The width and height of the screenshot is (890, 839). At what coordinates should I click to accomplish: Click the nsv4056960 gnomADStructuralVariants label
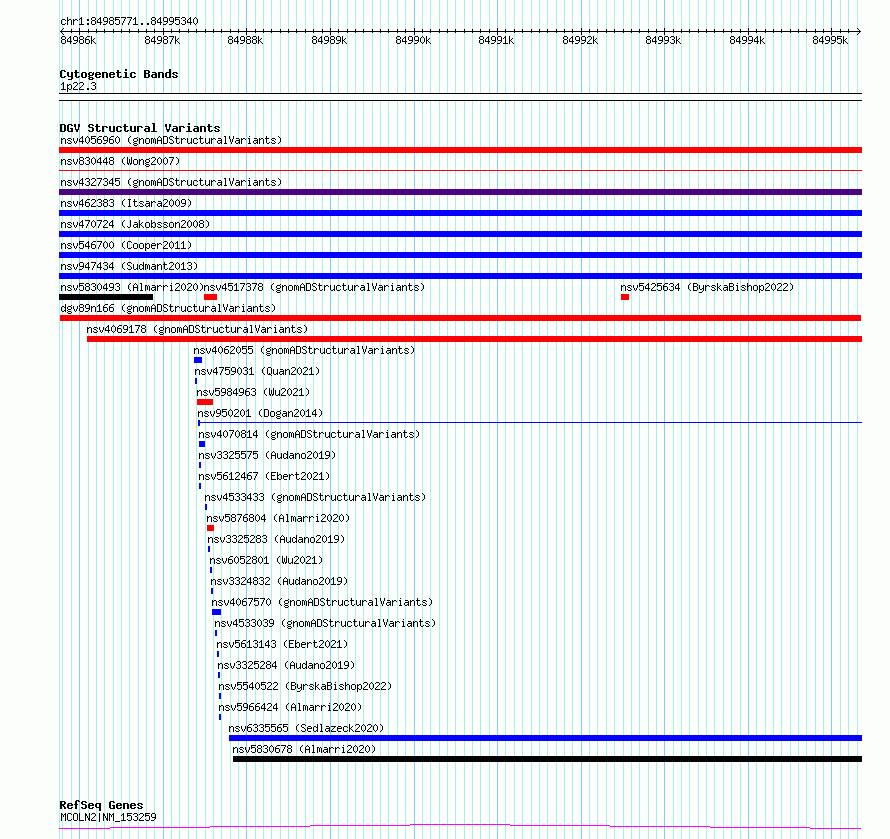coord(171,140)
